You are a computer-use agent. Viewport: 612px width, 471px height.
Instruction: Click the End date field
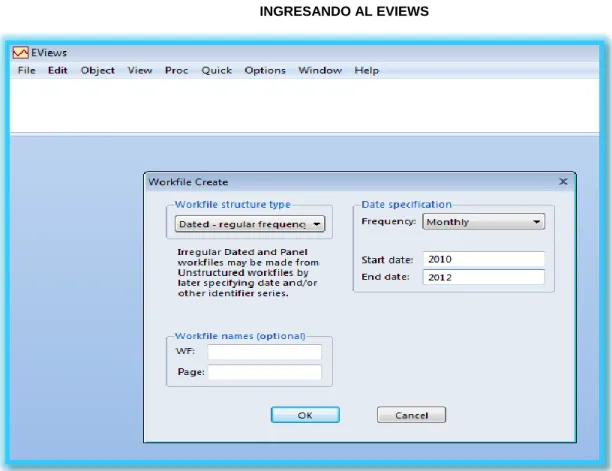coord(484,277)
